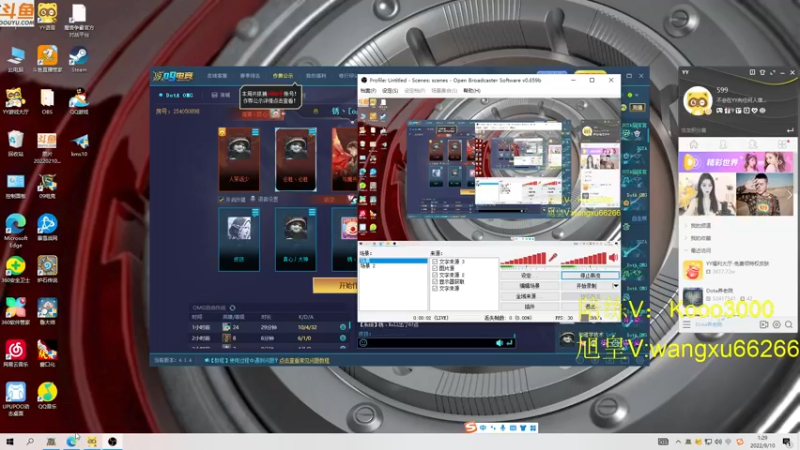Adjust OBS desktop audio volume bar

tap(584, 259)
